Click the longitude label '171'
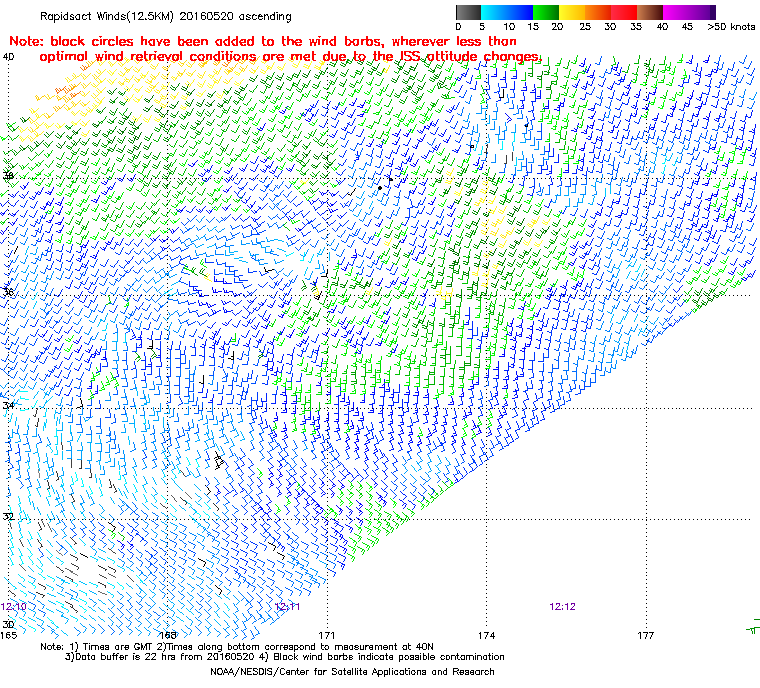 click(x=327, y=635)
